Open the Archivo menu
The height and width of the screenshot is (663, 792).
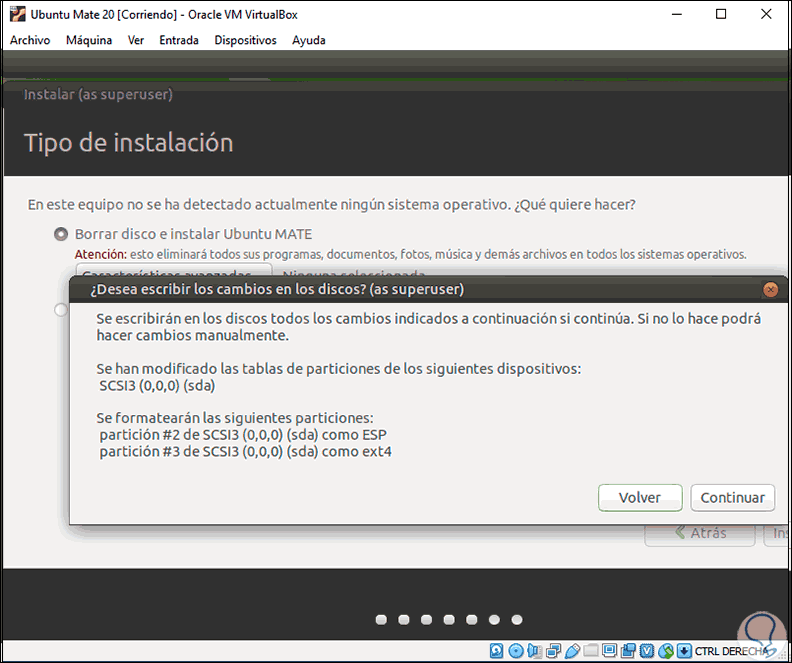click(30, 40)
